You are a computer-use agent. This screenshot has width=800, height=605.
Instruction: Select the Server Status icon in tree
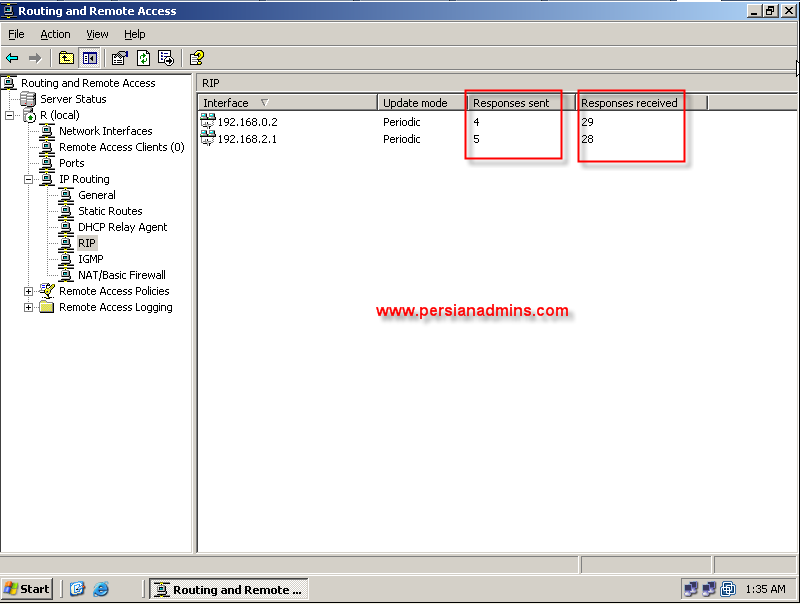pos(28,99)
